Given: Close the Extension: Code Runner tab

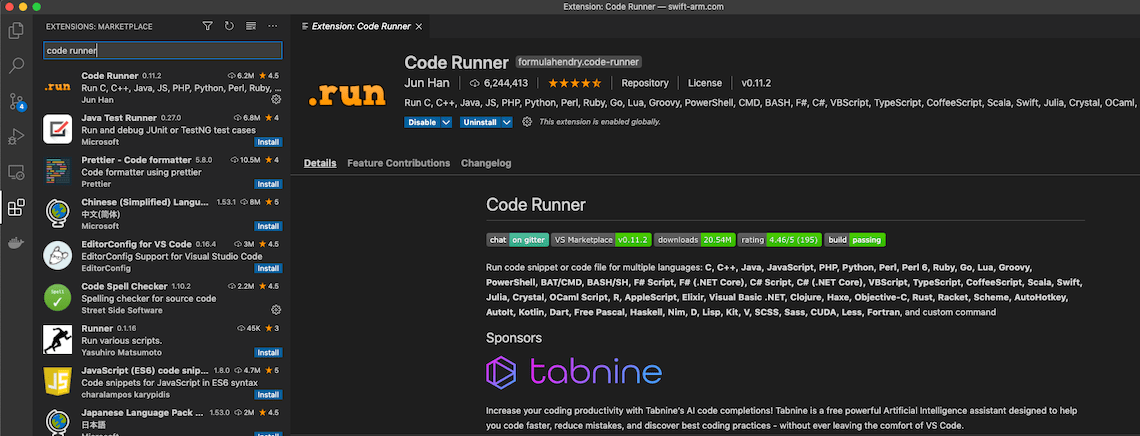Looking at the screenshot, I should [x=418, y=26].
